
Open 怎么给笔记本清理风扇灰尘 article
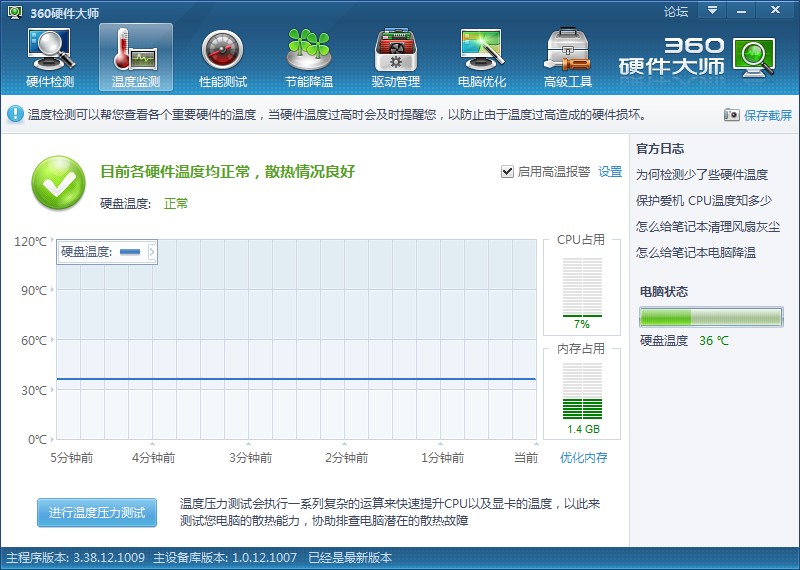[x=708, y=227]
